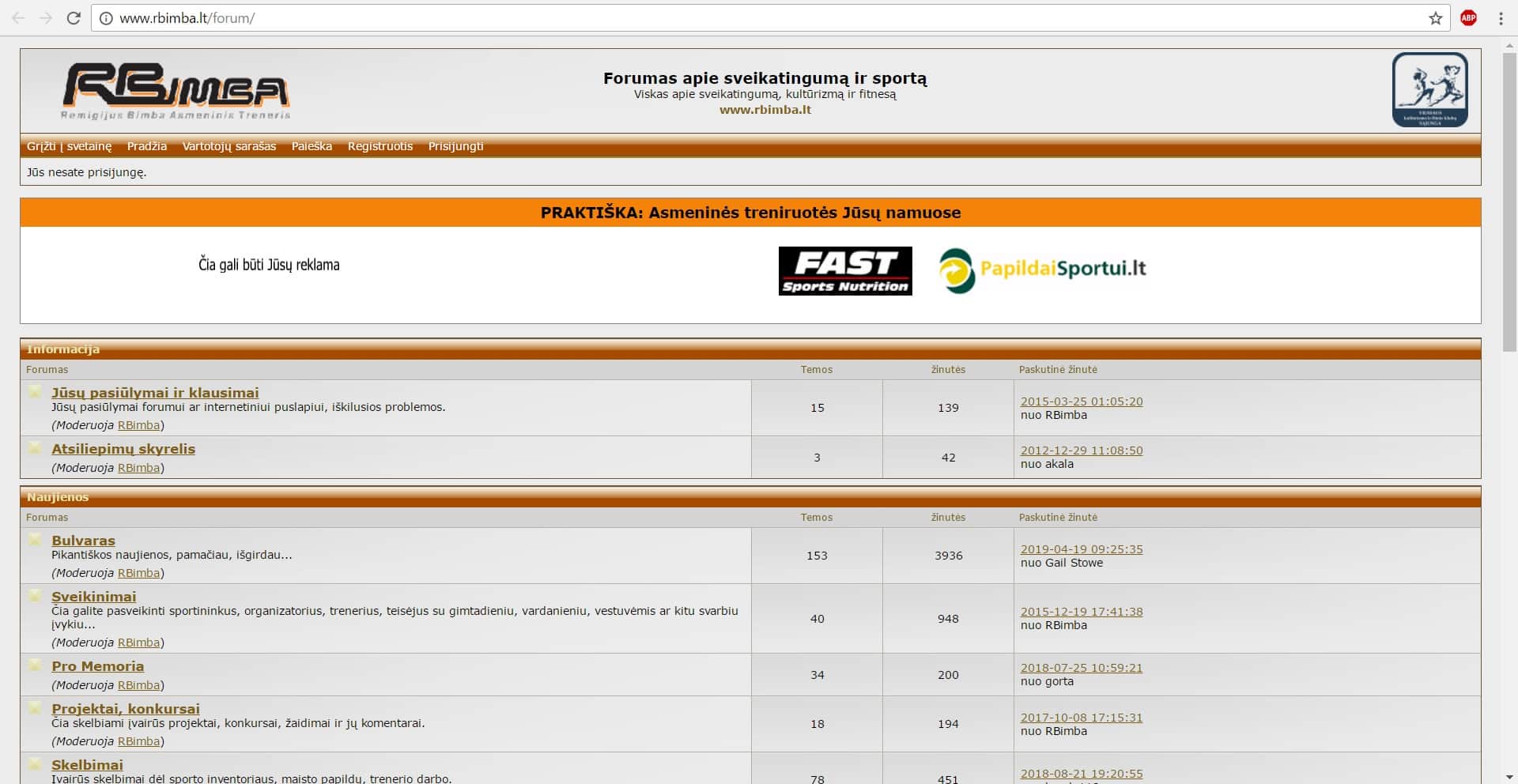Open the 'Skelbimai' forum
Viewport: 1518px width, 784px height.
point(87,765)
